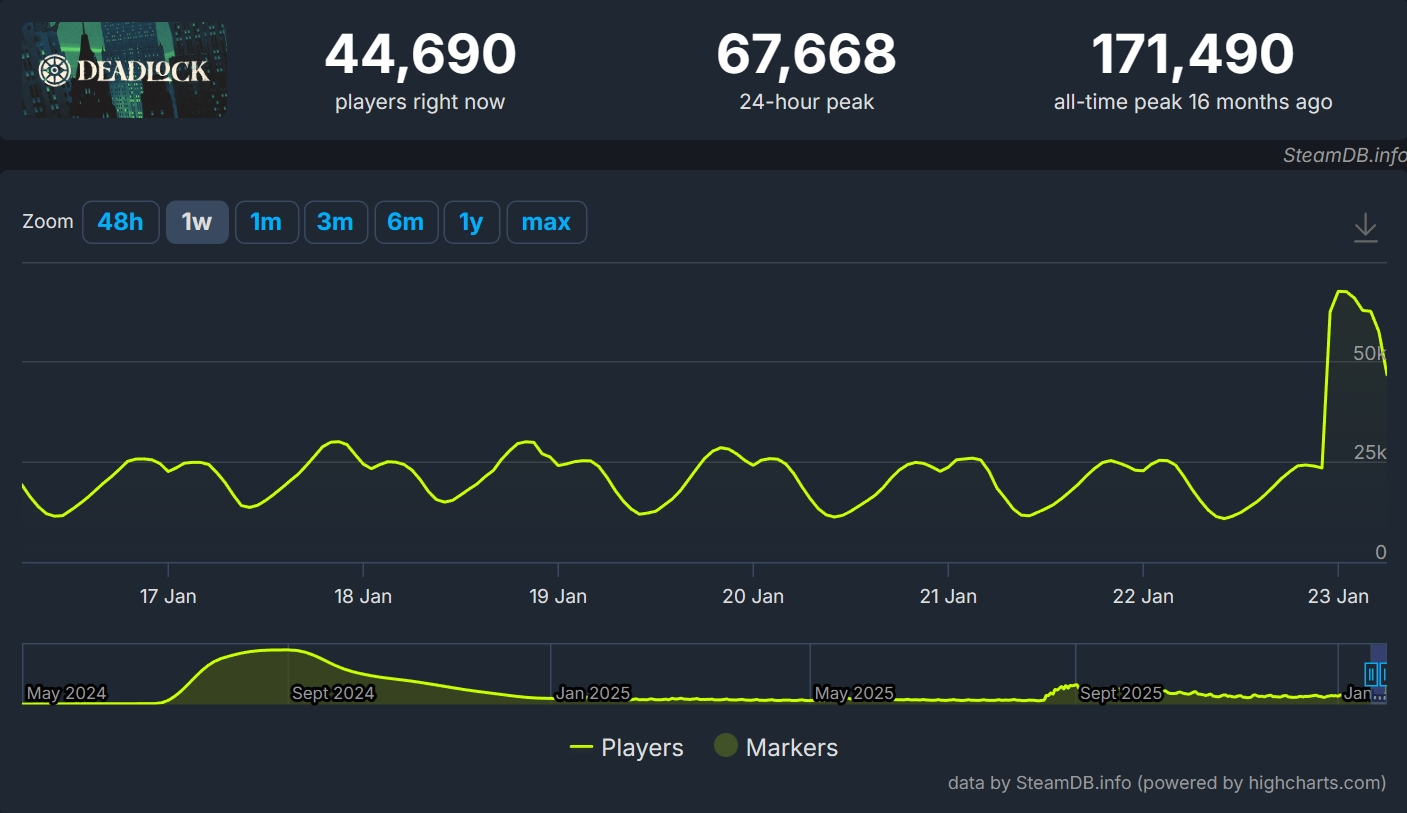The width and height of the screenshot is (1407, 813).
Task: Select the '24-hour peak' caption
Action: [806, 102]
